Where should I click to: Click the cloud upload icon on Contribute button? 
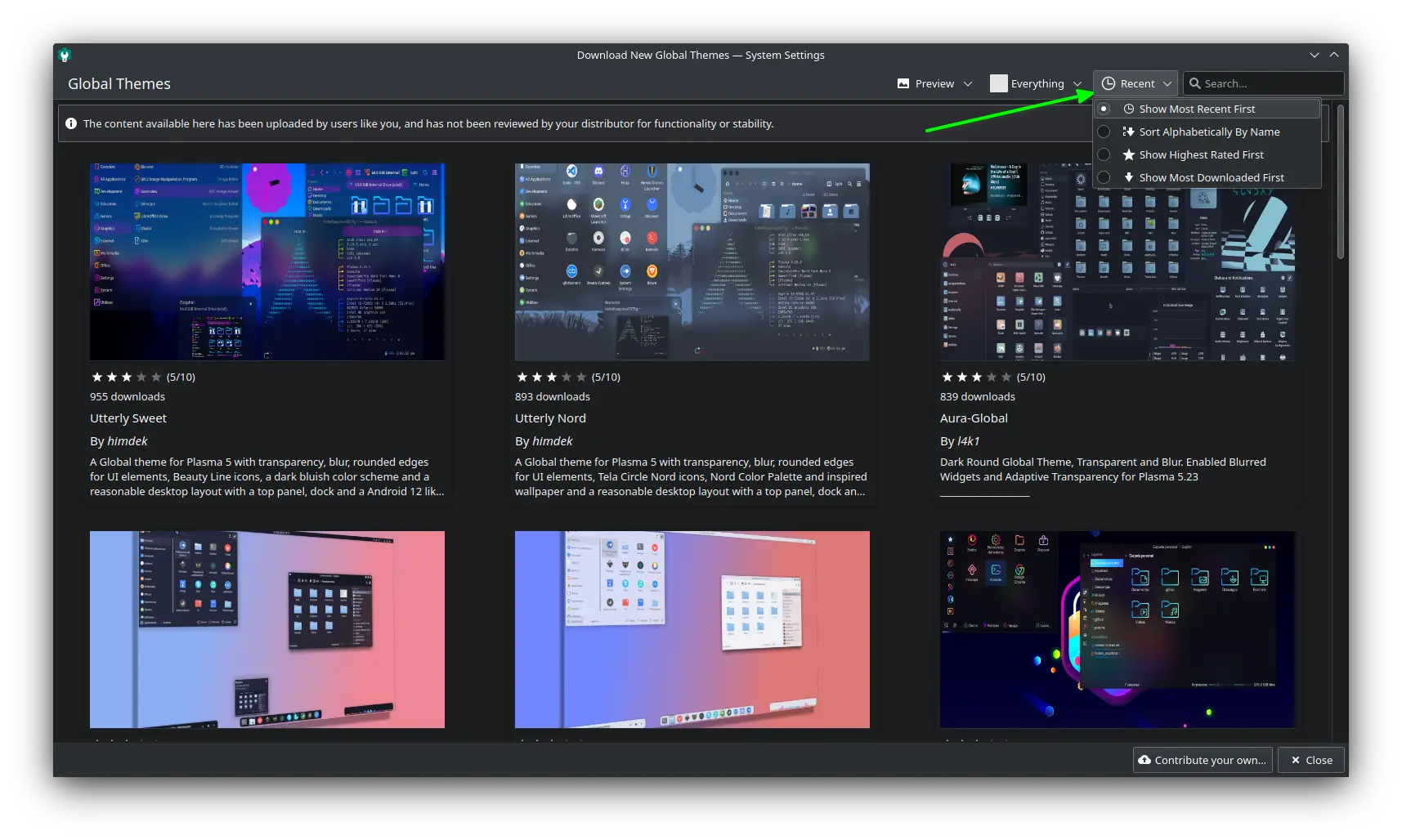pyautogui.click(x=1144, y=760)
